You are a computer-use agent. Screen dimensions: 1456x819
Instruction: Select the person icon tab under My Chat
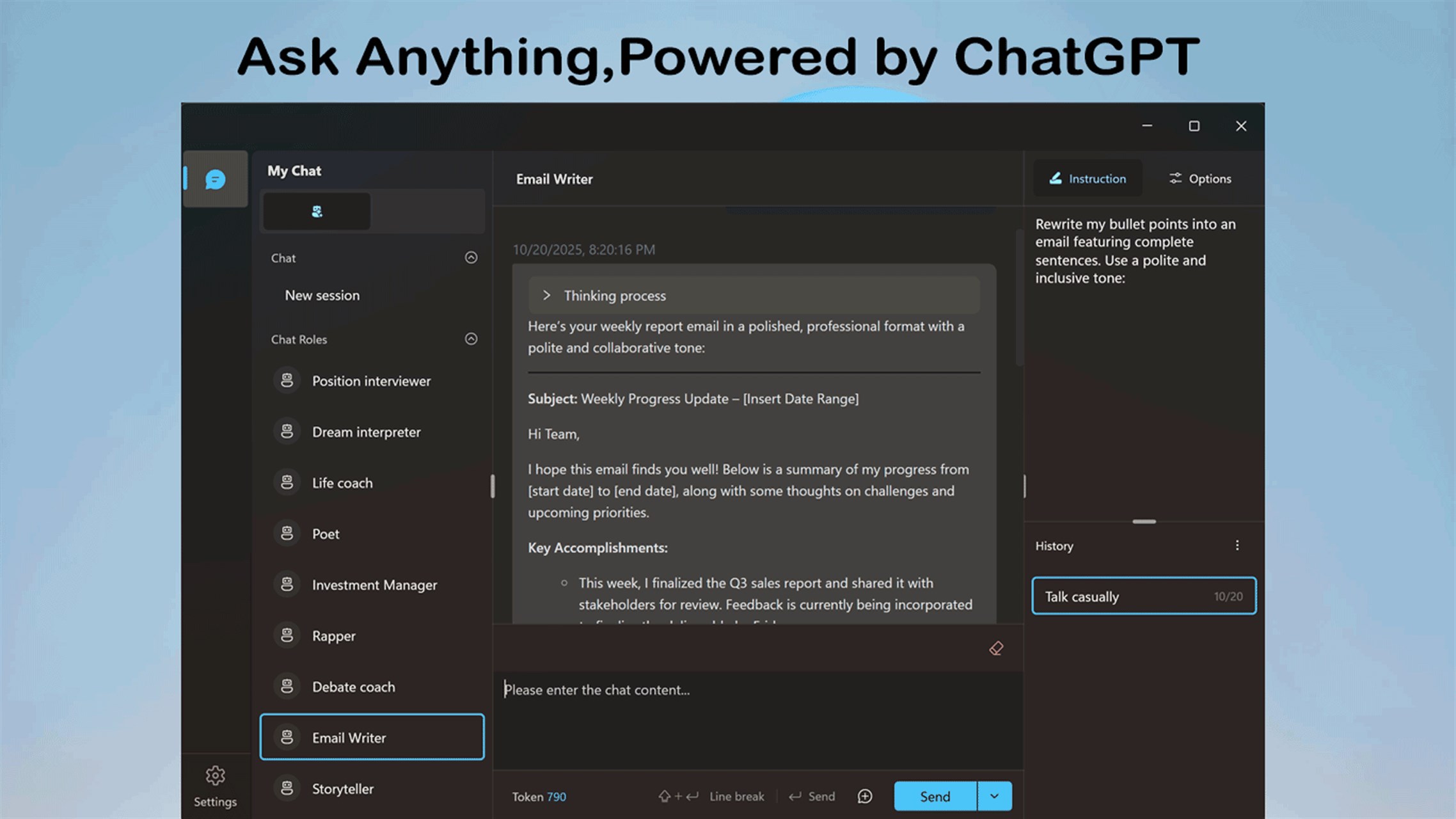point(317,212)
